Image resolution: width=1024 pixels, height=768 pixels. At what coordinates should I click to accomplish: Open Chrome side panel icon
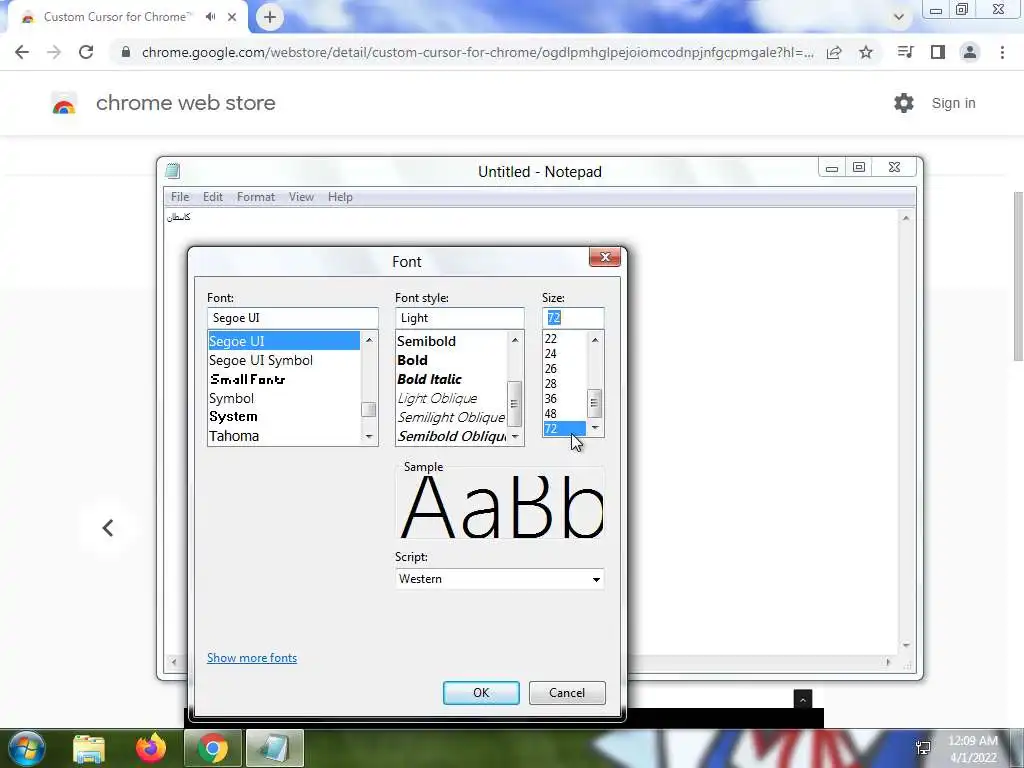(x=938, y=52)
